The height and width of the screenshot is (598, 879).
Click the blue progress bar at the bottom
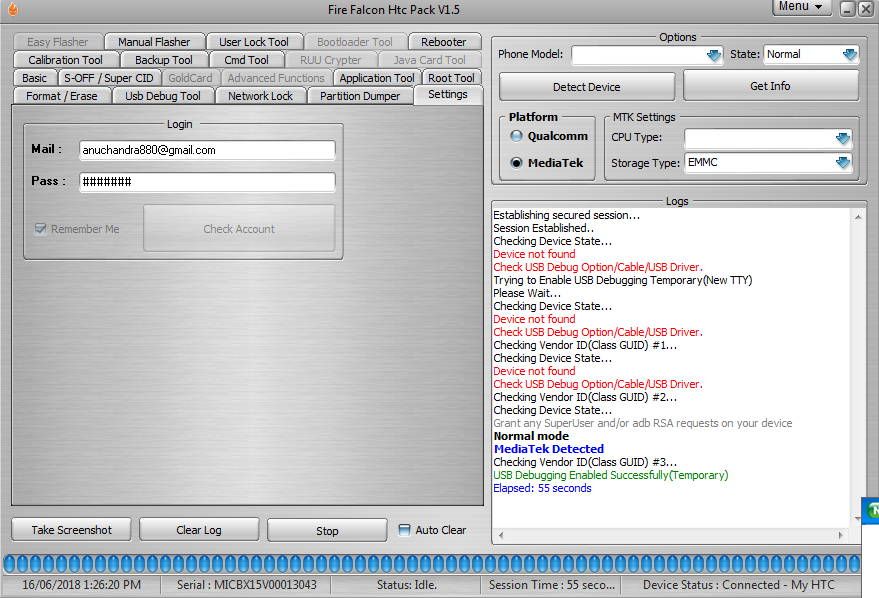pos(432,564)
